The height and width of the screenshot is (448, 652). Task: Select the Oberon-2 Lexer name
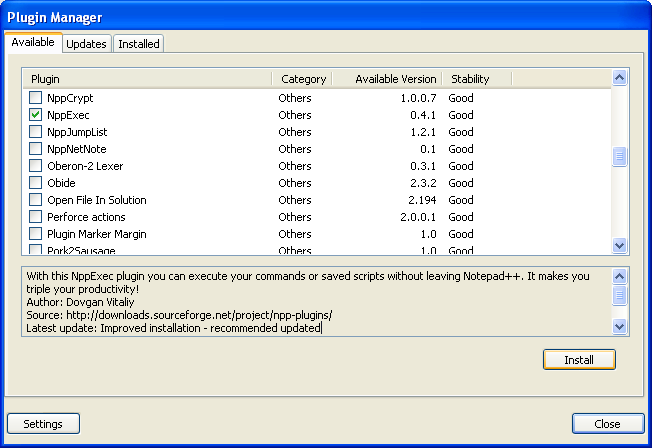pos(85,166)
